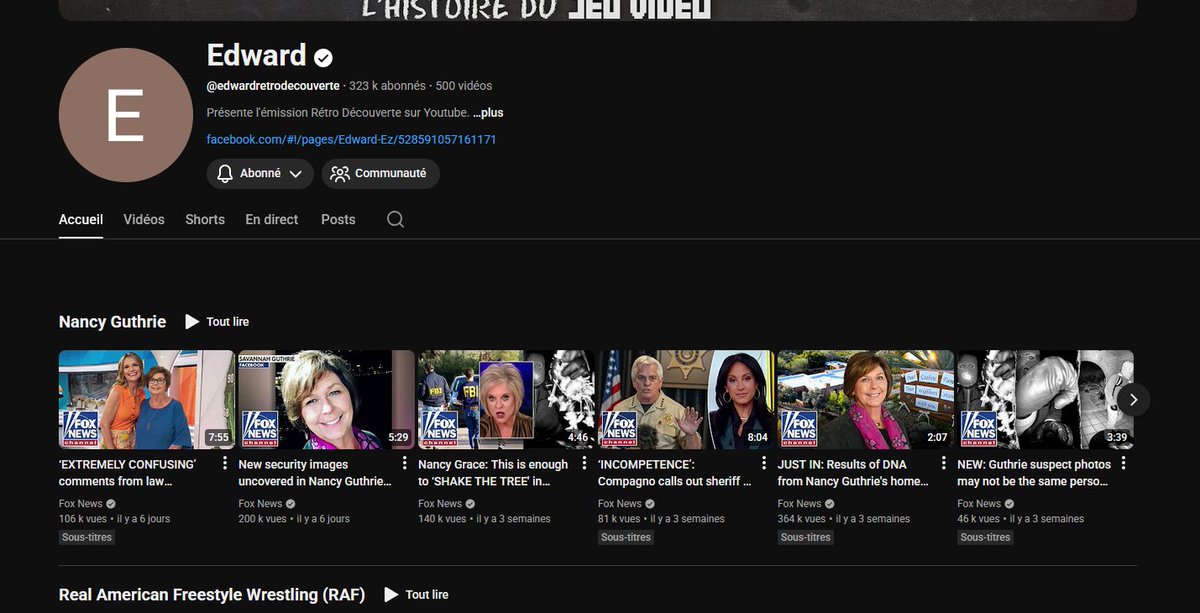Open the Shorts tab
This screenshot has width=1200, height=613.
205,219
